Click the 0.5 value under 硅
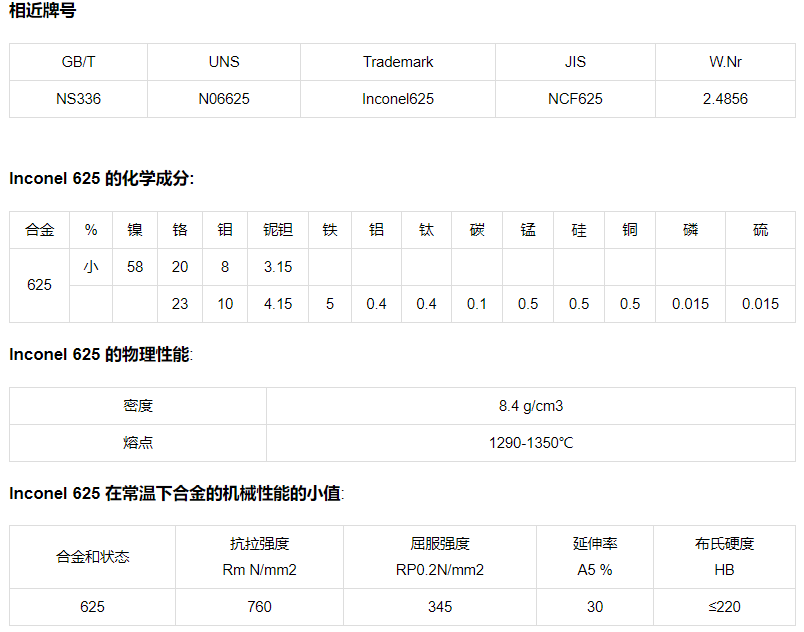This screenshot has width=804, height=632. pyautogui.click(x=579, y=304)
